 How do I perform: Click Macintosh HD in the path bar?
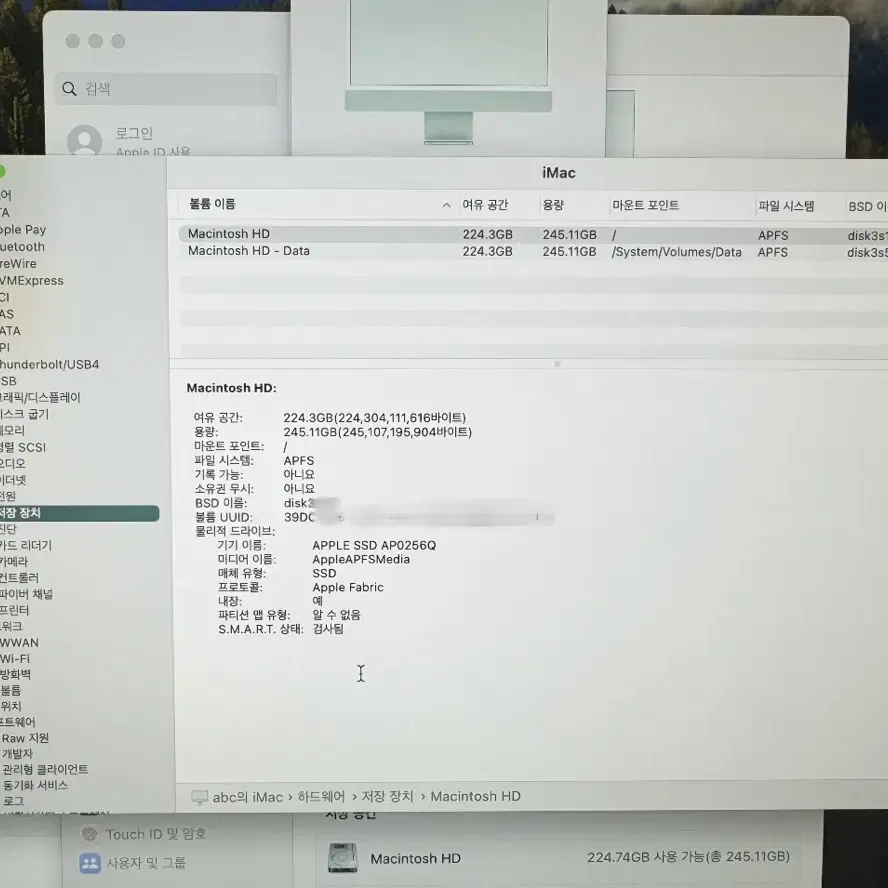475,797
